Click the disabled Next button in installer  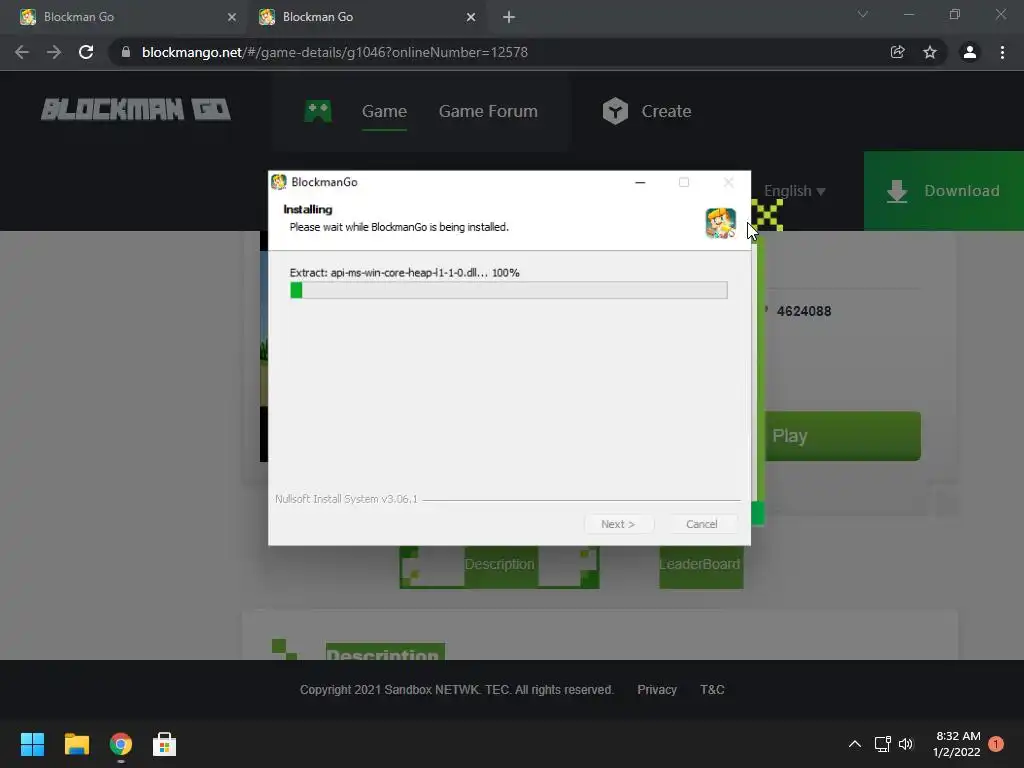coord(618,524)
